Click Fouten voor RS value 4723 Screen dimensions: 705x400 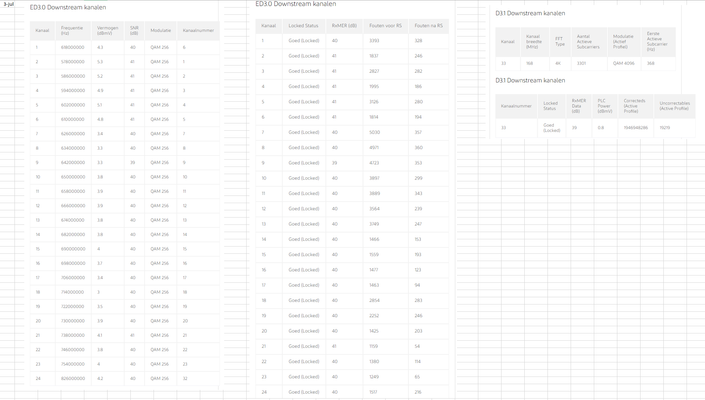tap(374, 163)
